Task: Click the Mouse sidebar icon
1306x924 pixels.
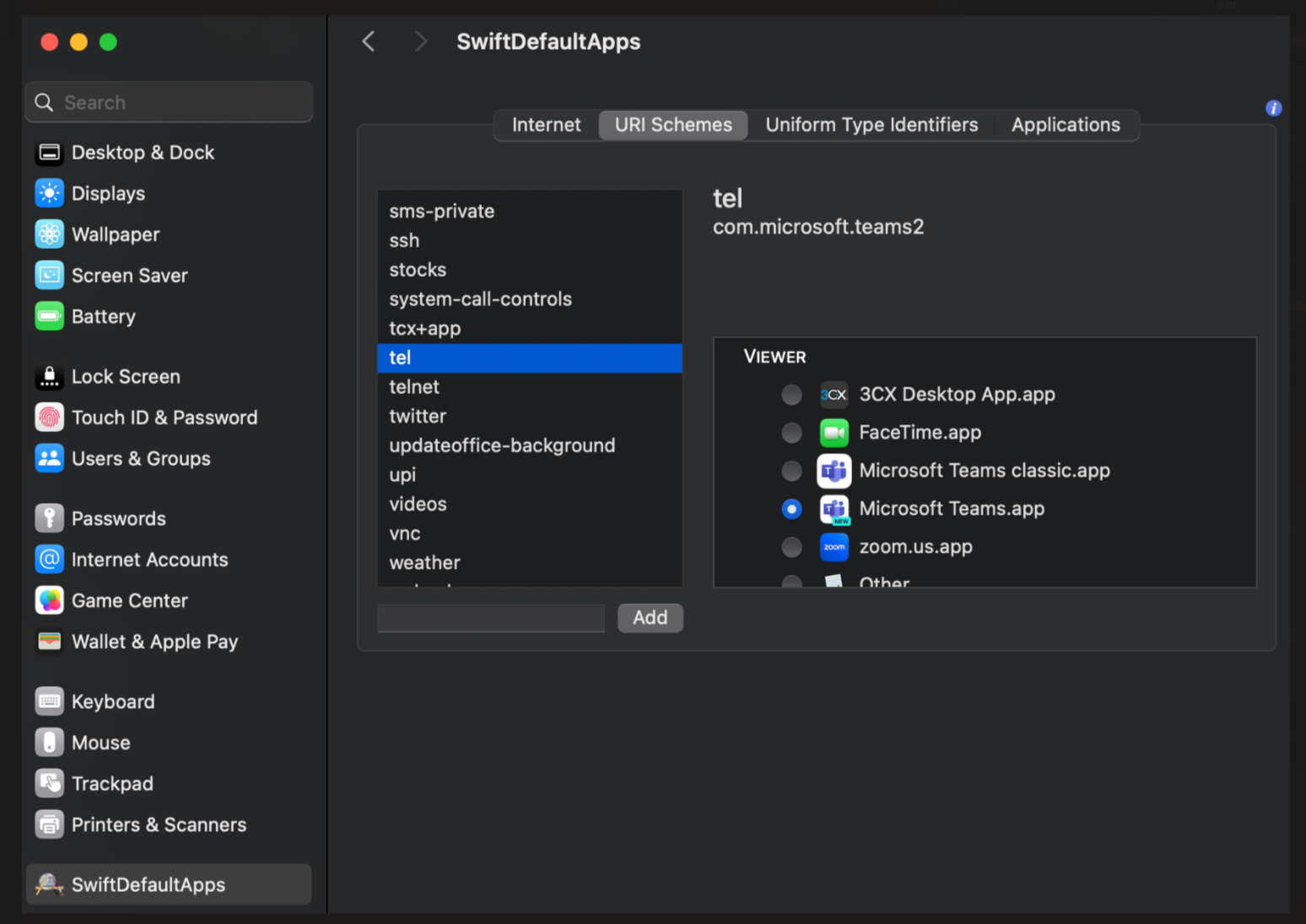Action: (50, 743)
